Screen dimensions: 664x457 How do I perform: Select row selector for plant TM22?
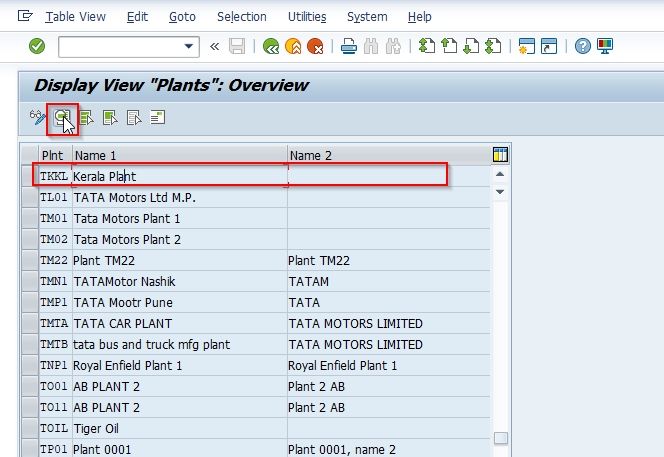coord(30,260)
